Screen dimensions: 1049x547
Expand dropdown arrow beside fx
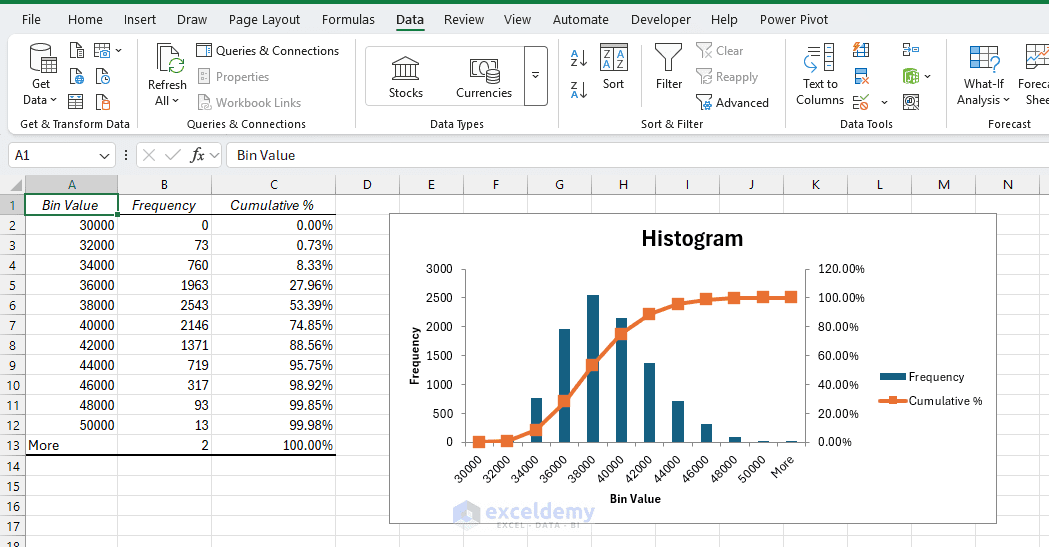(215, 155)
